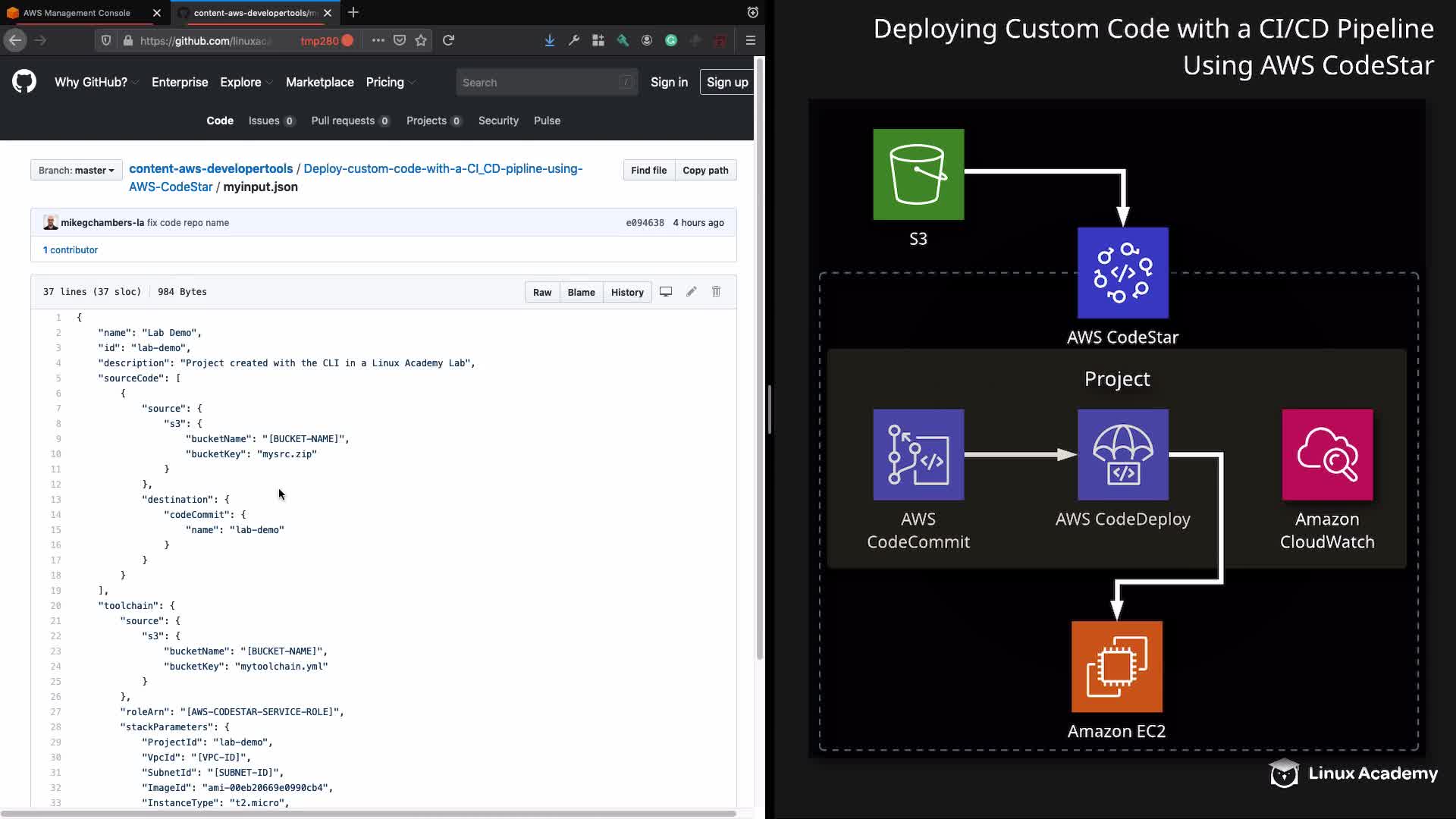The width and height of the screenshot is (1456, 819).
Task: Open the Explore dropdown menu
Action: coord(246,83)
